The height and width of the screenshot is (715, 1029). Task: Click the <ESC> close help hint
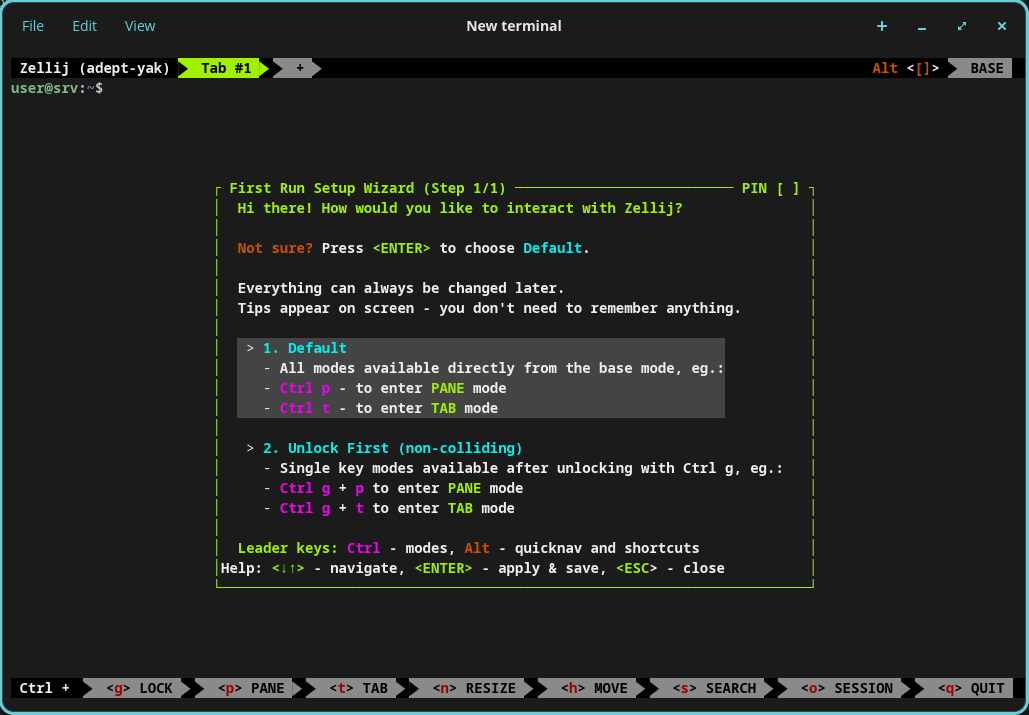670,568
